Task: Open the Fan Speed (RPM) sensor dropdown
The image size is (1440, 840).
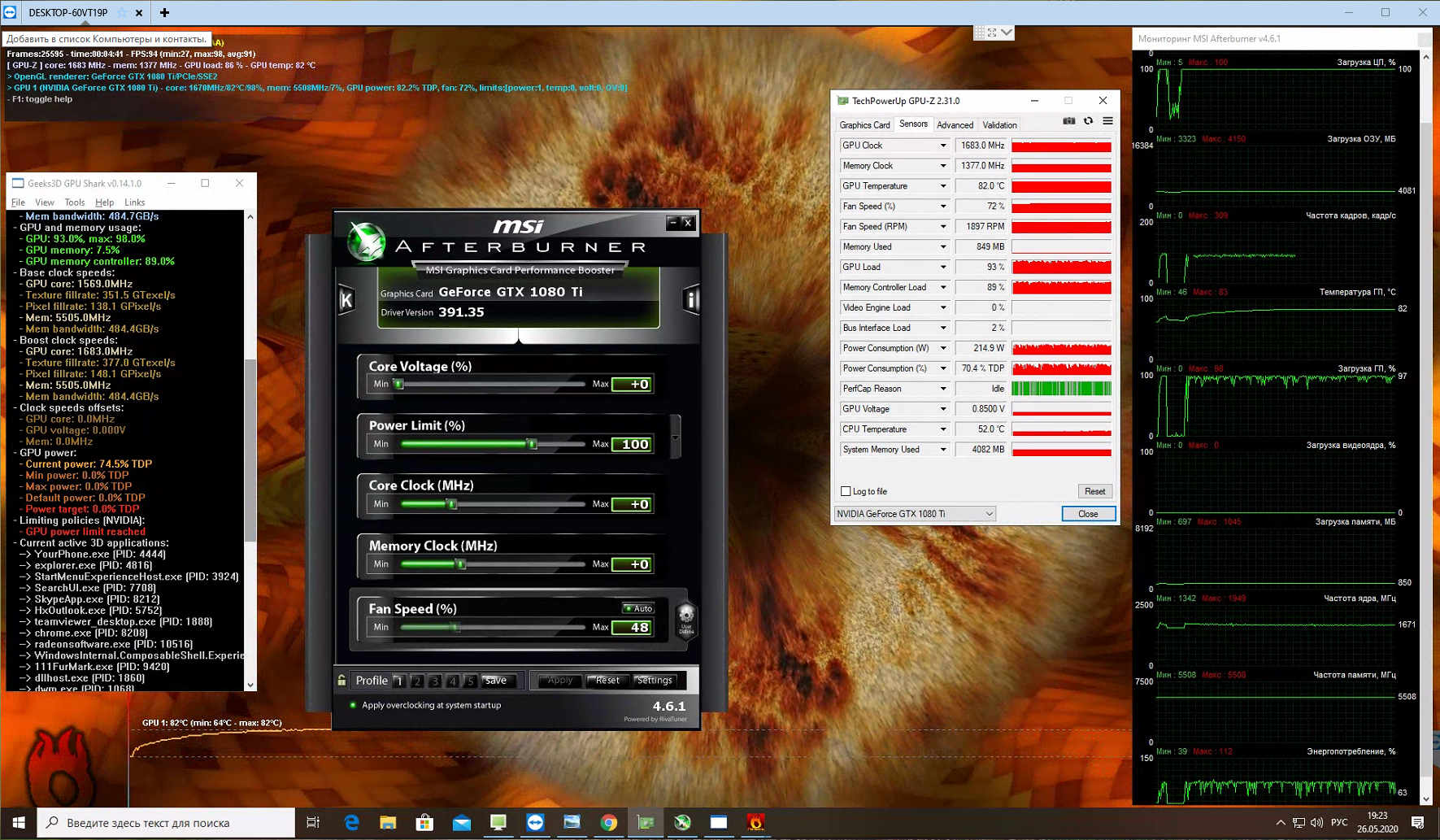Action: (x=943, y=227)
